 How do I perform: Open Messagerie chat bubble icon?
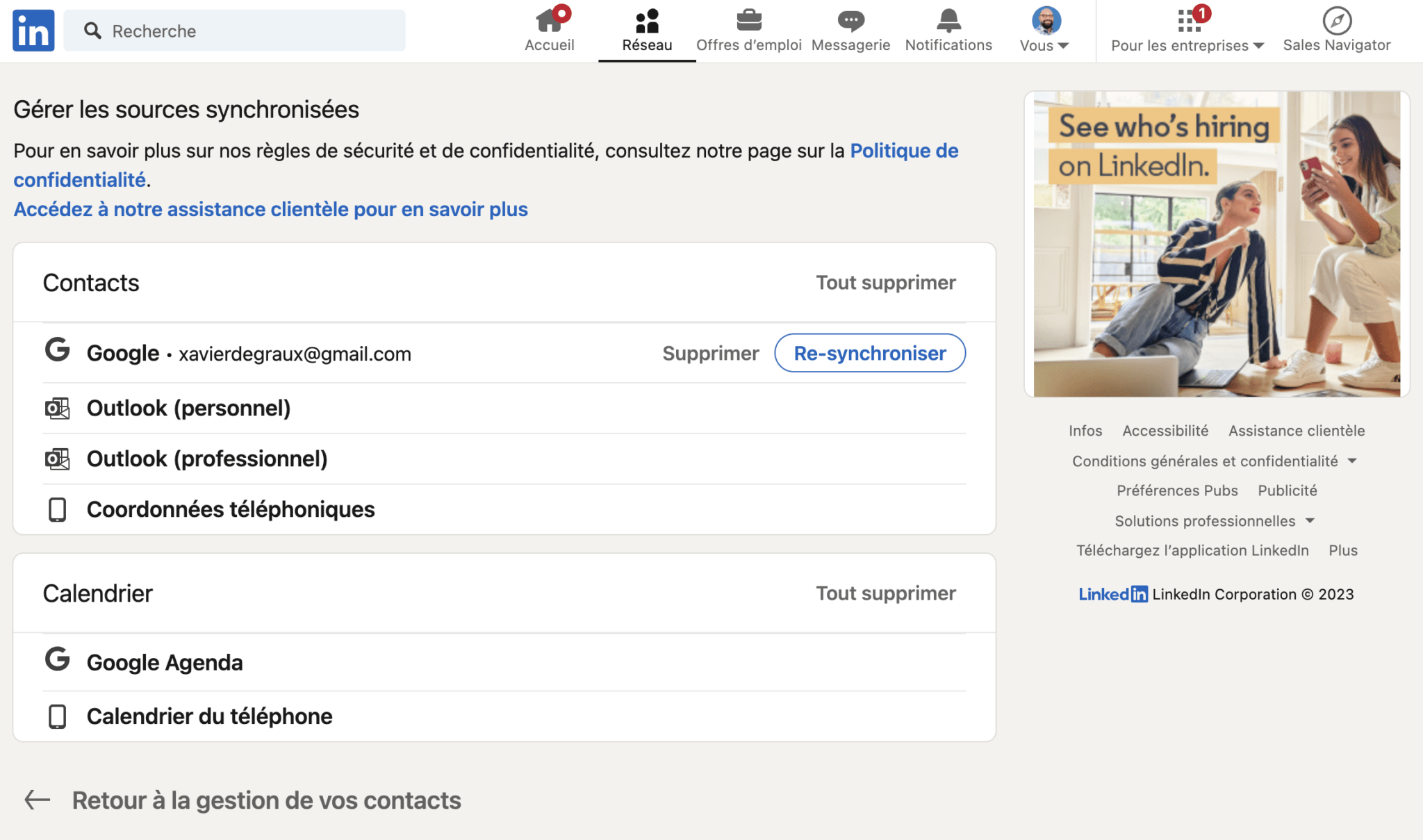tap(850, 21)
